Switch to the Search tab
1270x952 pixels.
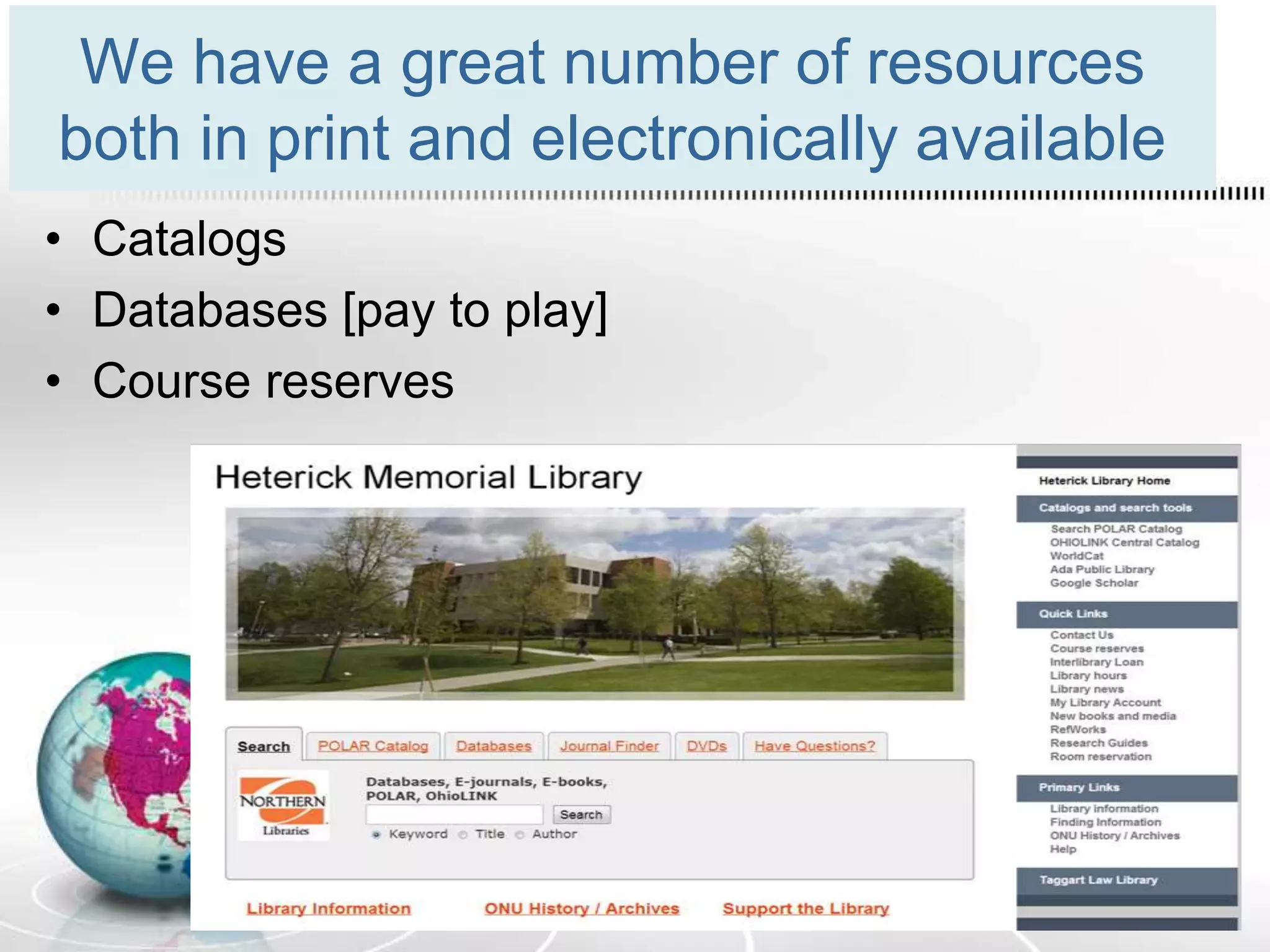click(x=264, y=746)
